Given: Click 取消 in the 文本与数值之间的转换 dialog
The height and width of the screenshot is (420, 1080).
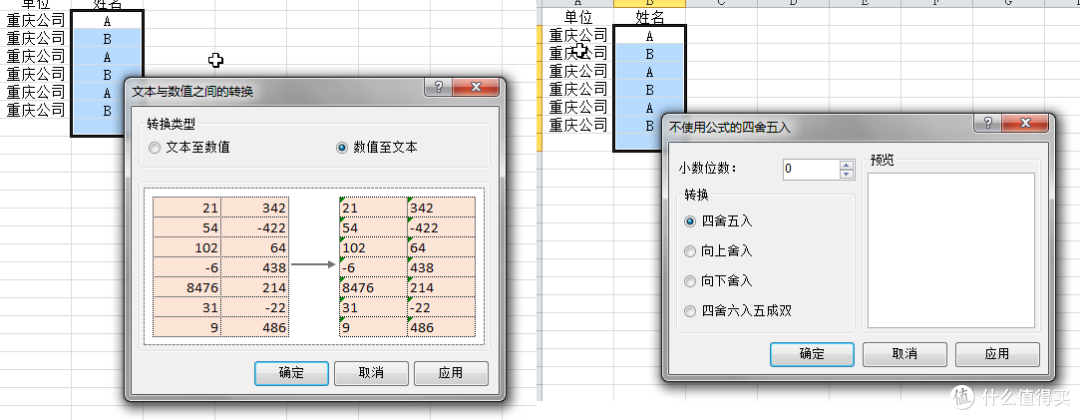Looking at the screenshot, I should tap(371, 373).
